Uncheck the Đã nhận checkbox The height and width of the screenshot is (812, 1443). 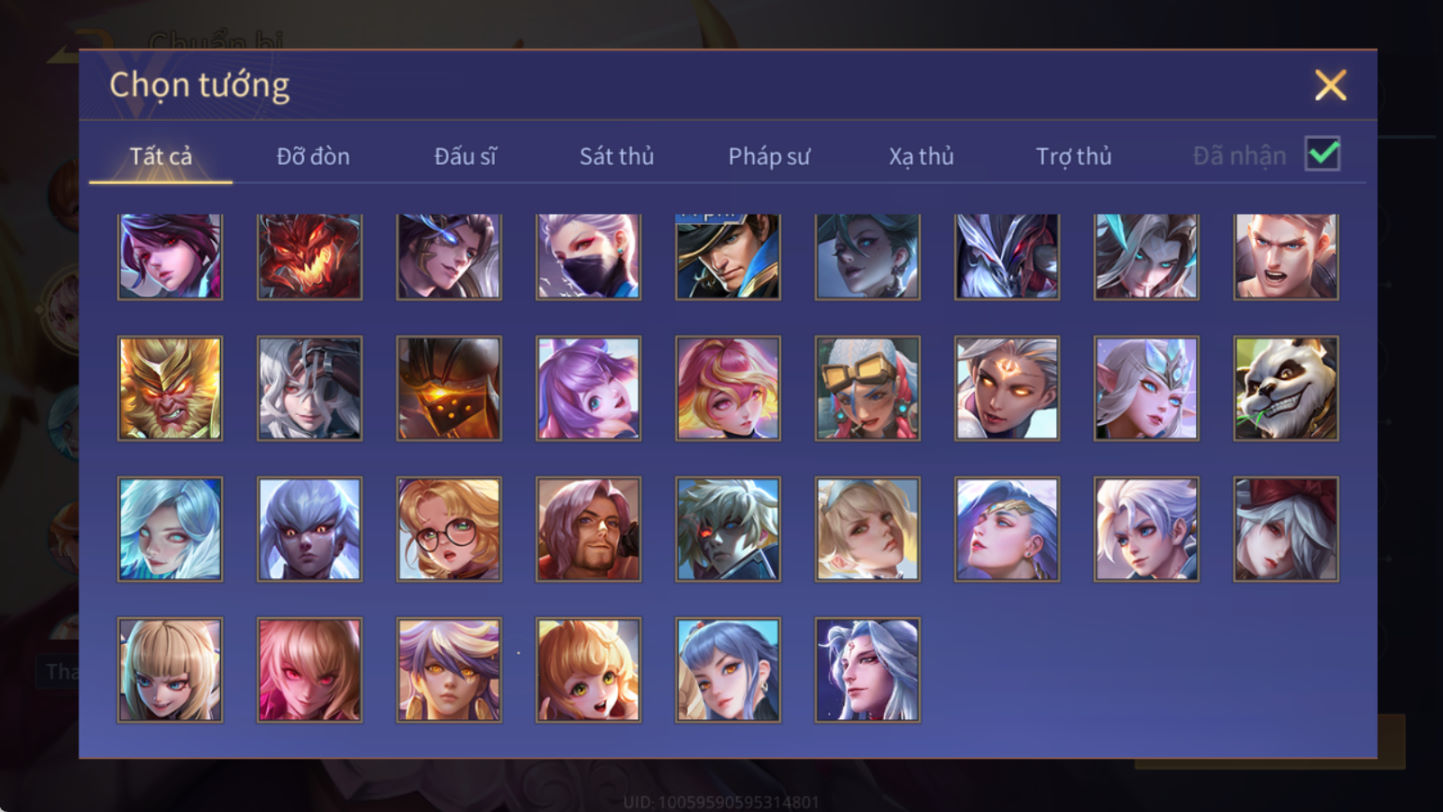tap(1323, 154)
